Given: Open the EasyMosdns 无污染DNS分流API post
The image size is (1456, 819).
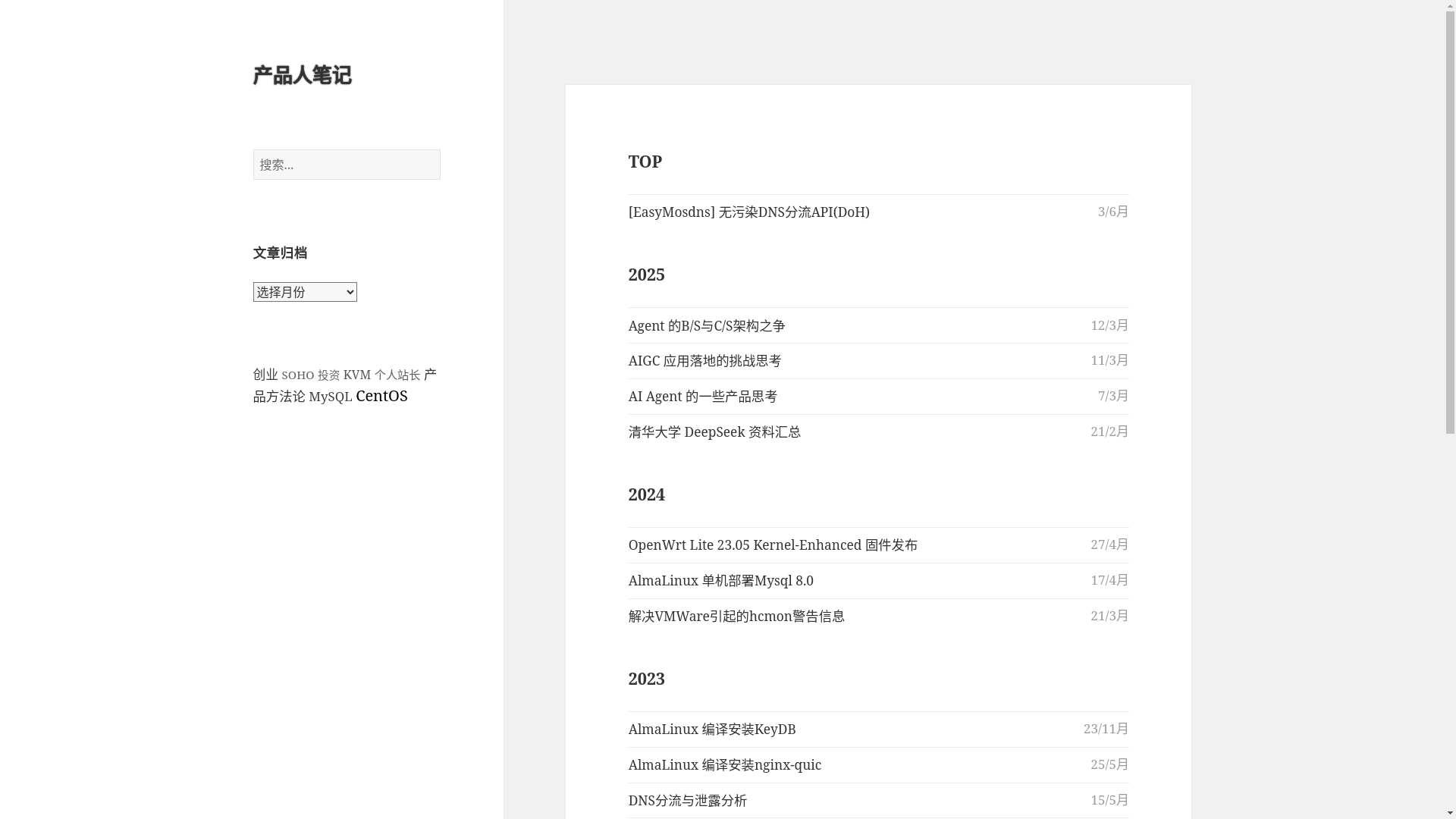Looking at the screenshot, I should [748, 212].
